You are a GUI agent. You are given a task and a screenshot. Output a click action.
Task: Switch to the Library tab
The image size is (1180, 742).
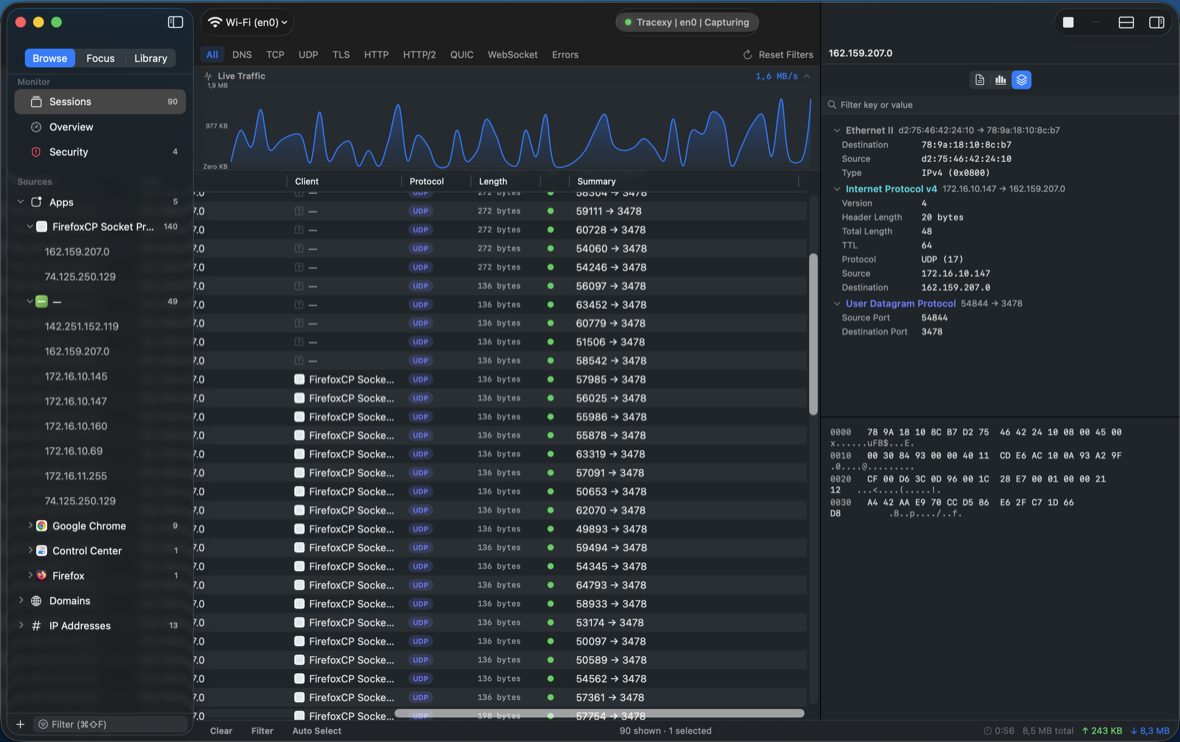pyautogui.click(x=151, y=58)
